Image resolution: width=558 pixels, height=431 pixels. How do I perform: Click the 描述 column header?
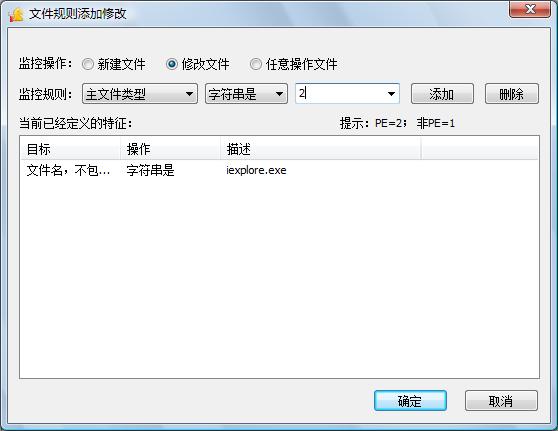(x=321, y=149)
